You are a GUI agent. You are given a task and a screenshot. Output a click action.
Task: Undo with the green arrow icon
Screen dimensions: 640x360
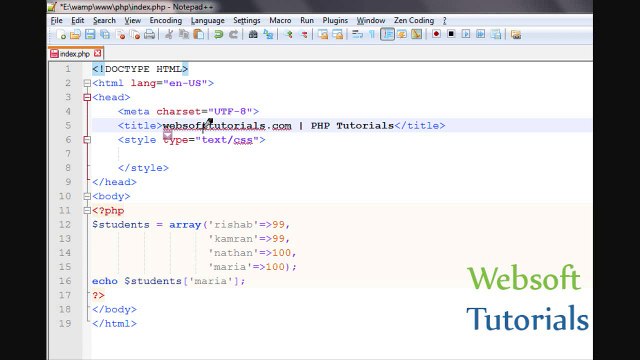[218, 35]
